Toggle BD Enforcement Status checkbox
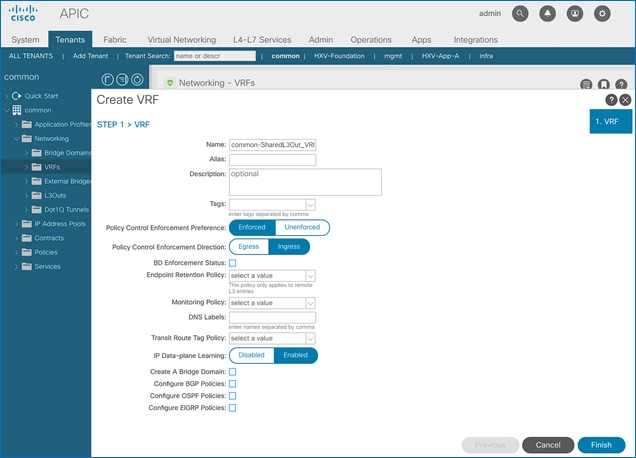 point(232,263)
